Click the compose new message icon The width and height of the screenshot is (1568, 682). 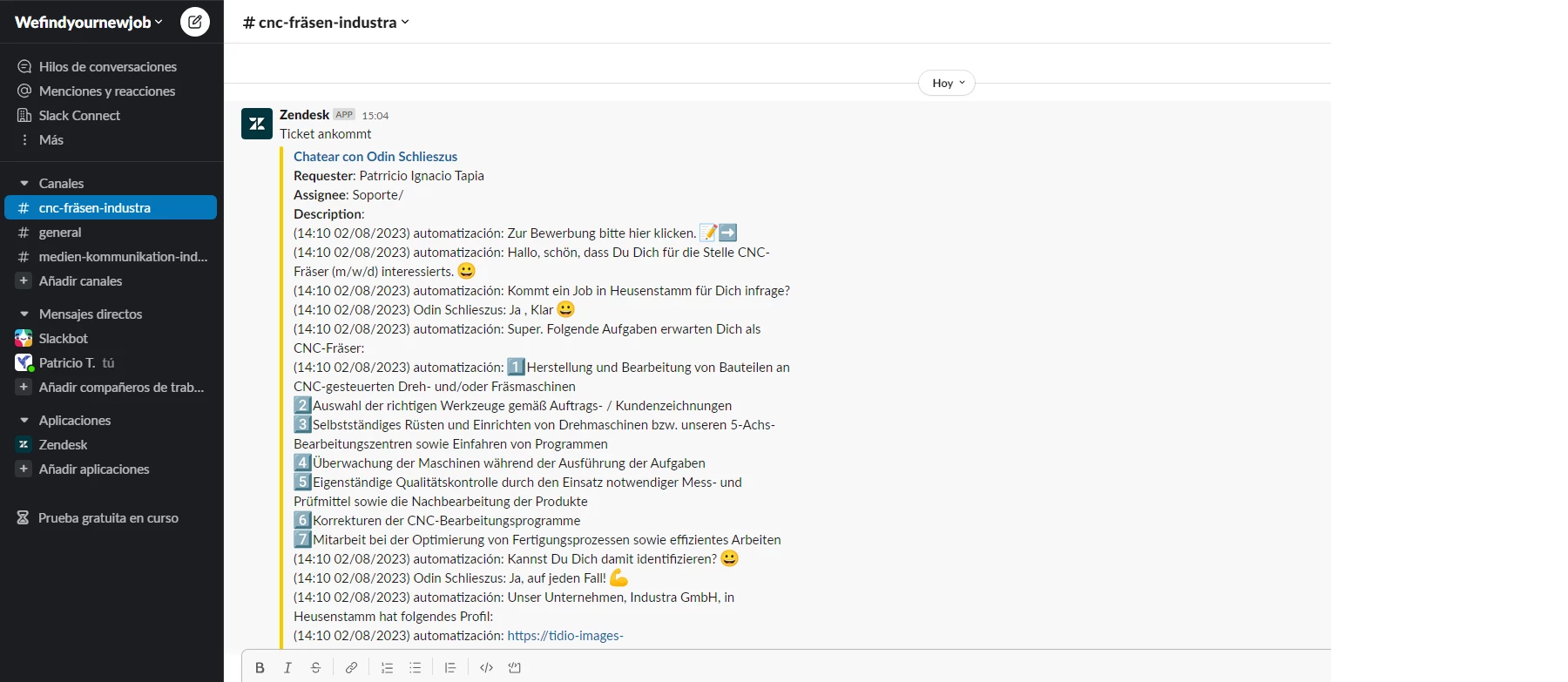point(195,22)
